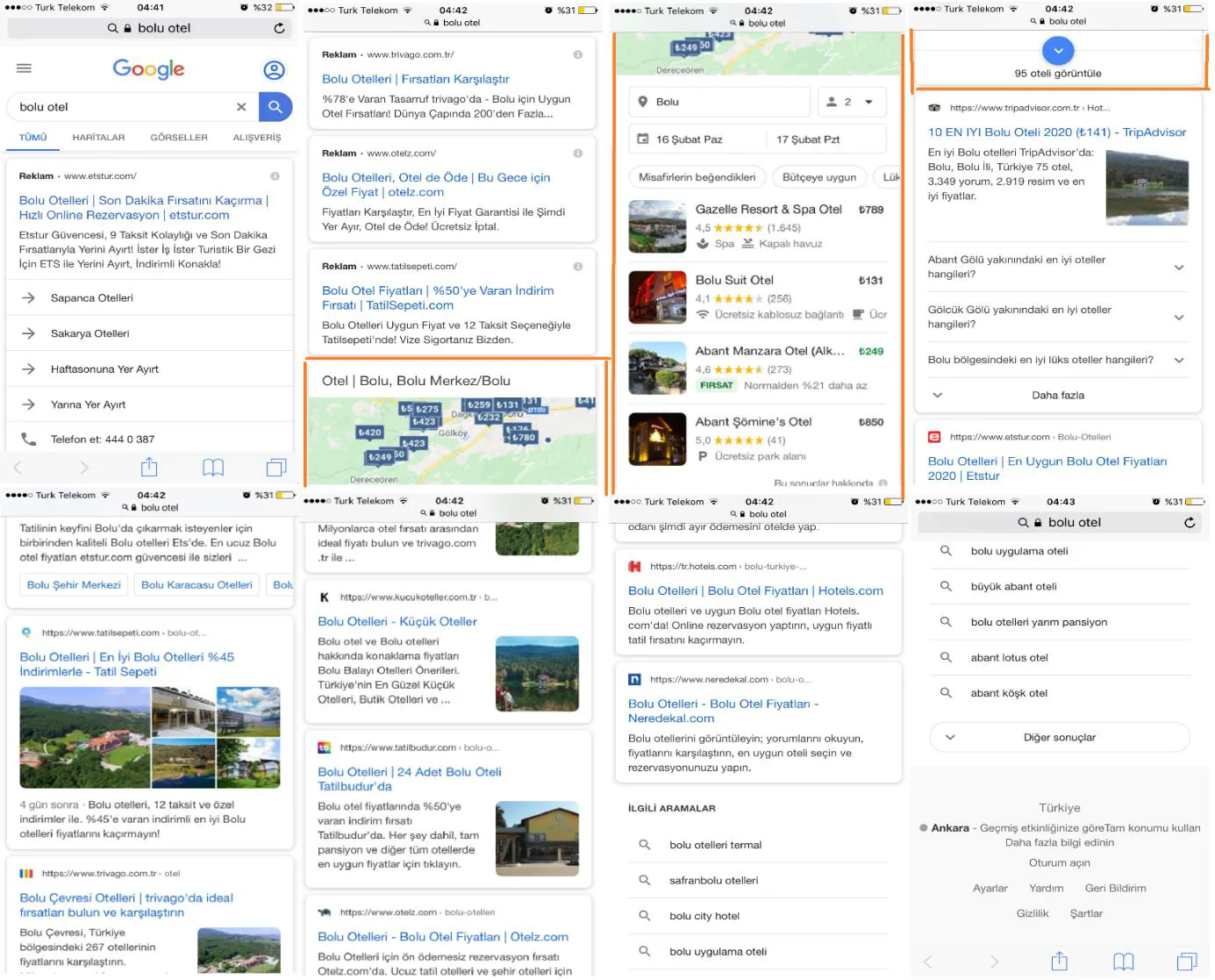Open the info icon on the trivago.com.tr ad
1215x980 pixels.
coord(578,54)
